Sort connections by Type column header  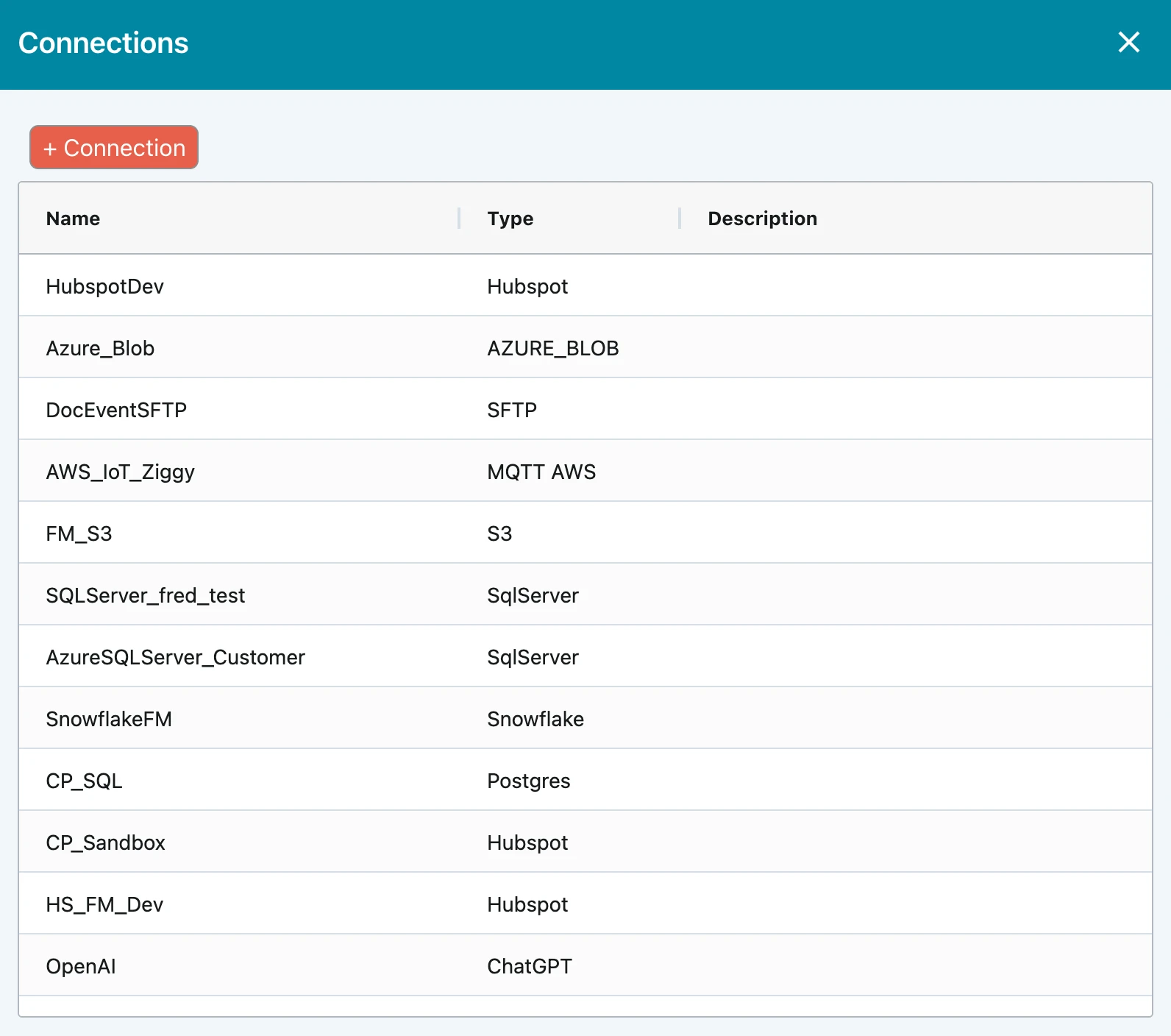510,219
